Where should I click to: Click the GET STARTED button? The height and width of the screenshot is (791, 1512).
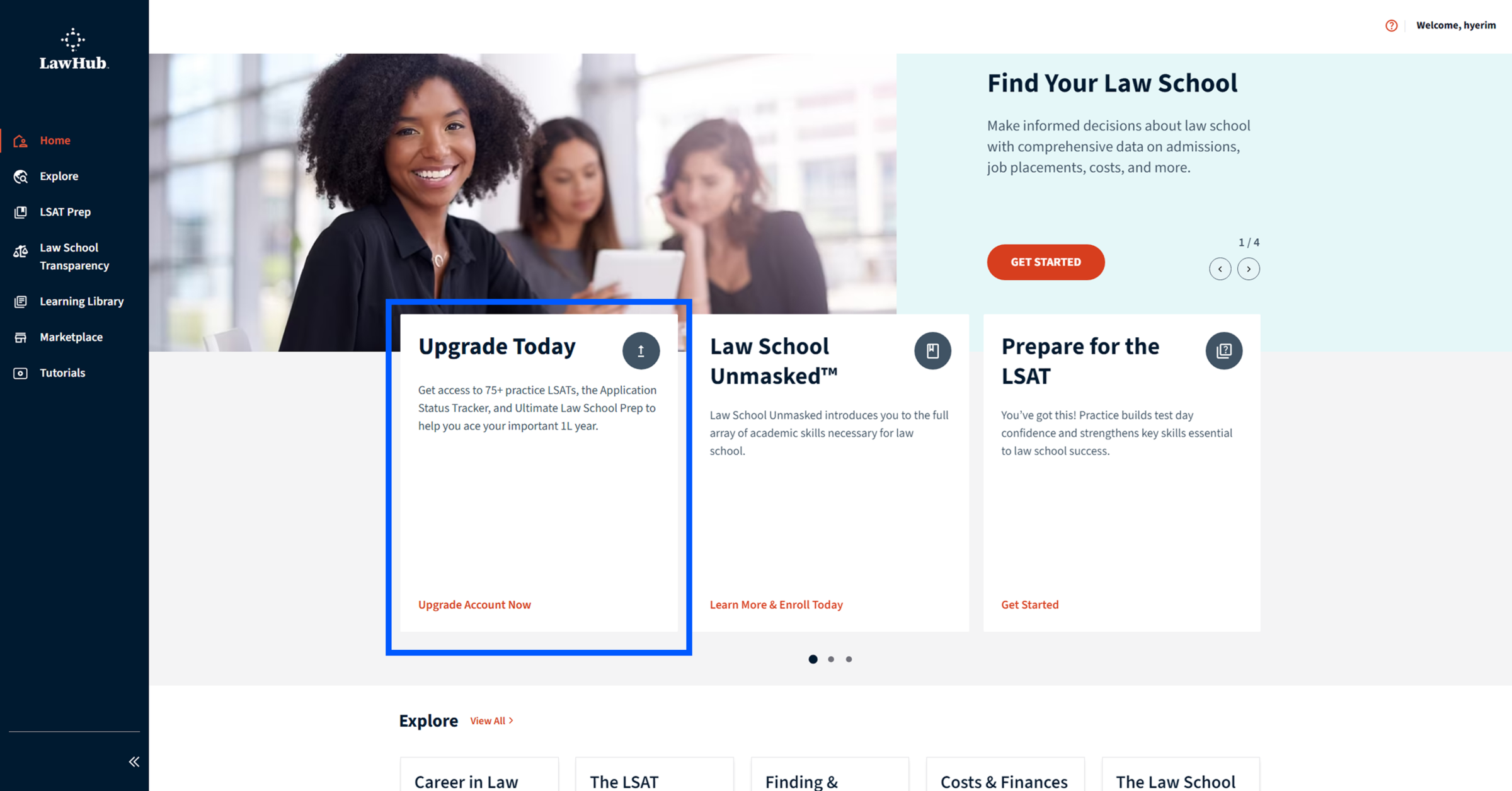(1045, 262)
